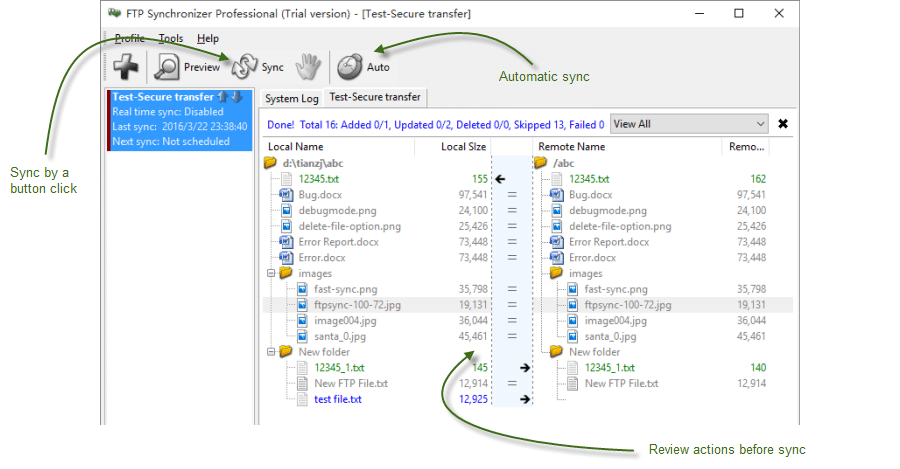Screen dimensions: 900x469
Task: Open the View All filter dropdown
Action: [688, 124]
